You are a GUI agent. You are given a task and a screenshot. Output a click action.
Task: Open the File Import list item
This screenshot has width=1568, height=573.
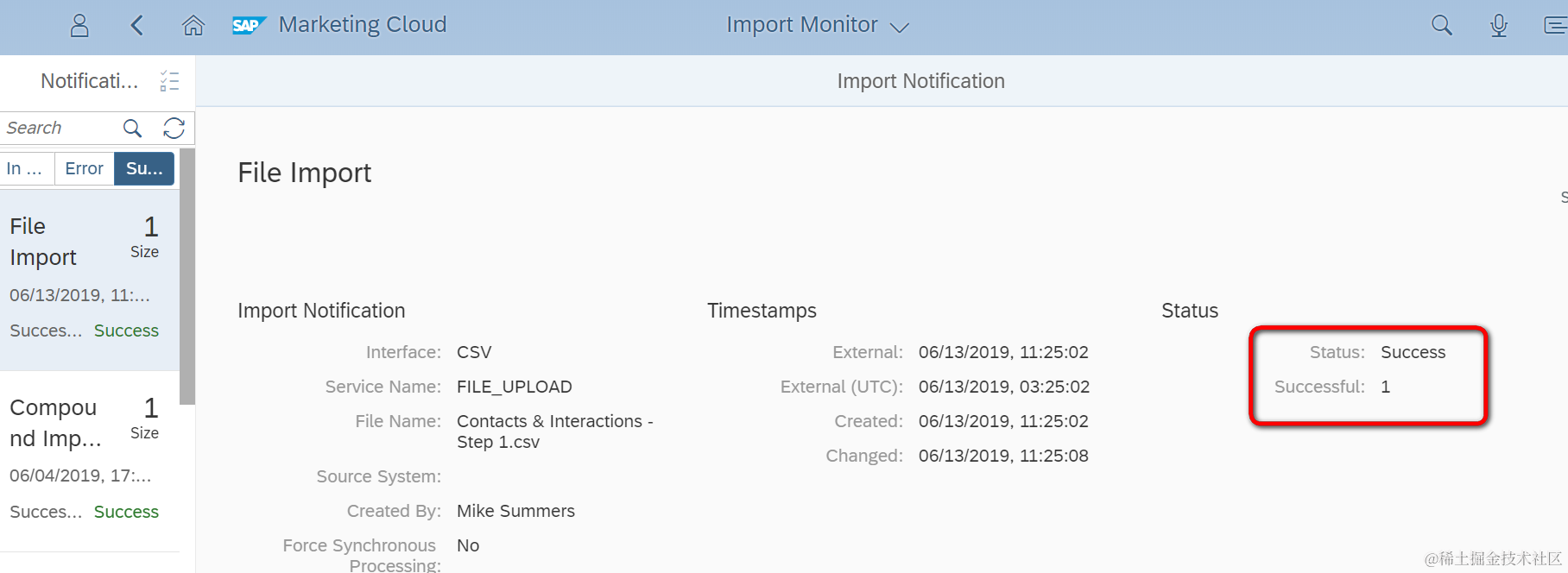(x=86, y=276)
